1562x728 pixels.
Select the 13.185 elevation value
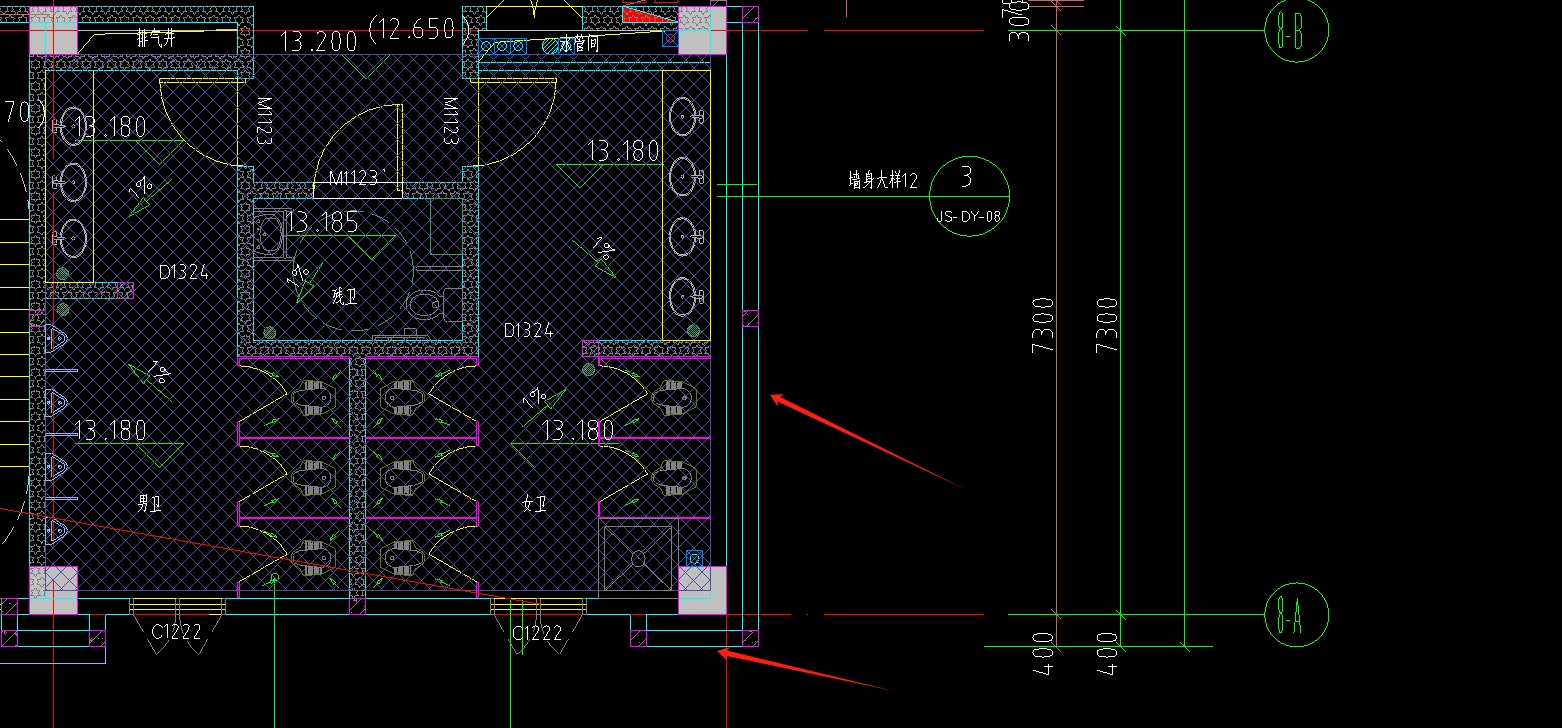click(x=322, y=222)
